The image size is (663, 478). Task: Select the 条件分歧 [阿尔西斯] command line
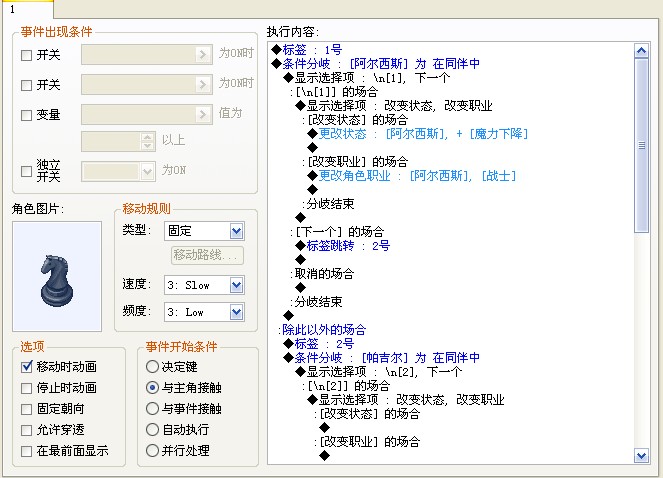(376, 64)
